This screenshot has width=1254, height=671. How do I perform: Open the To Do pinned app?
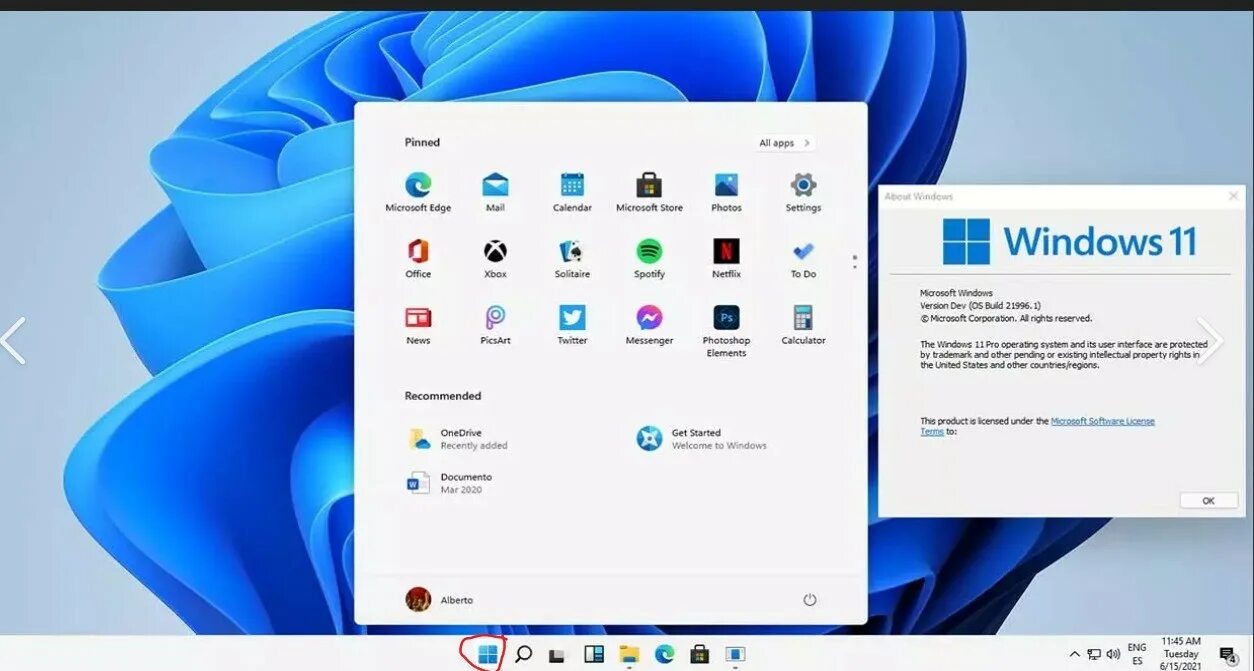(x=803, y=258)
